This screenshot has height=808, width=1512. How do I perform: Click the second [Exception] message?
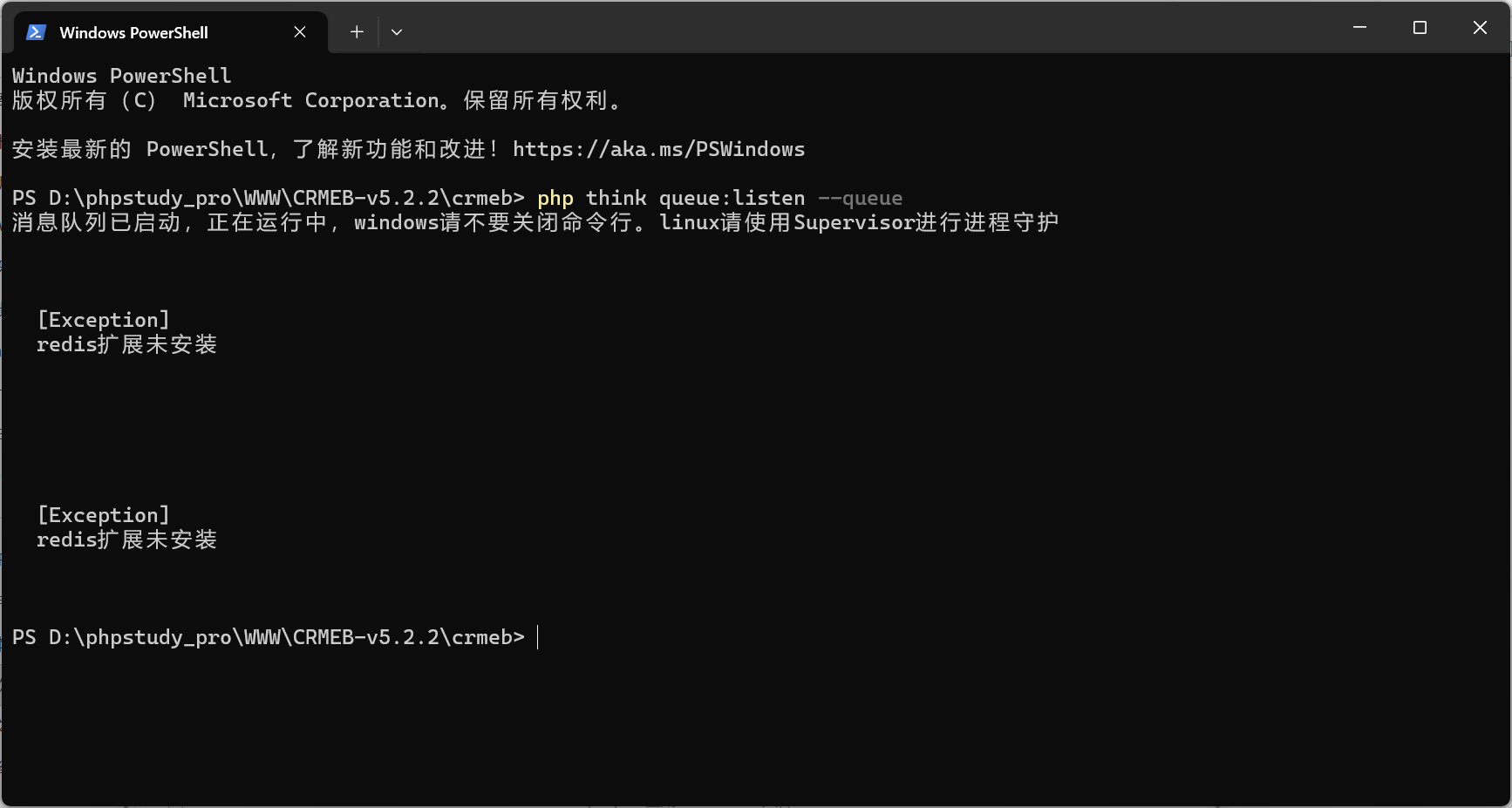103,515
